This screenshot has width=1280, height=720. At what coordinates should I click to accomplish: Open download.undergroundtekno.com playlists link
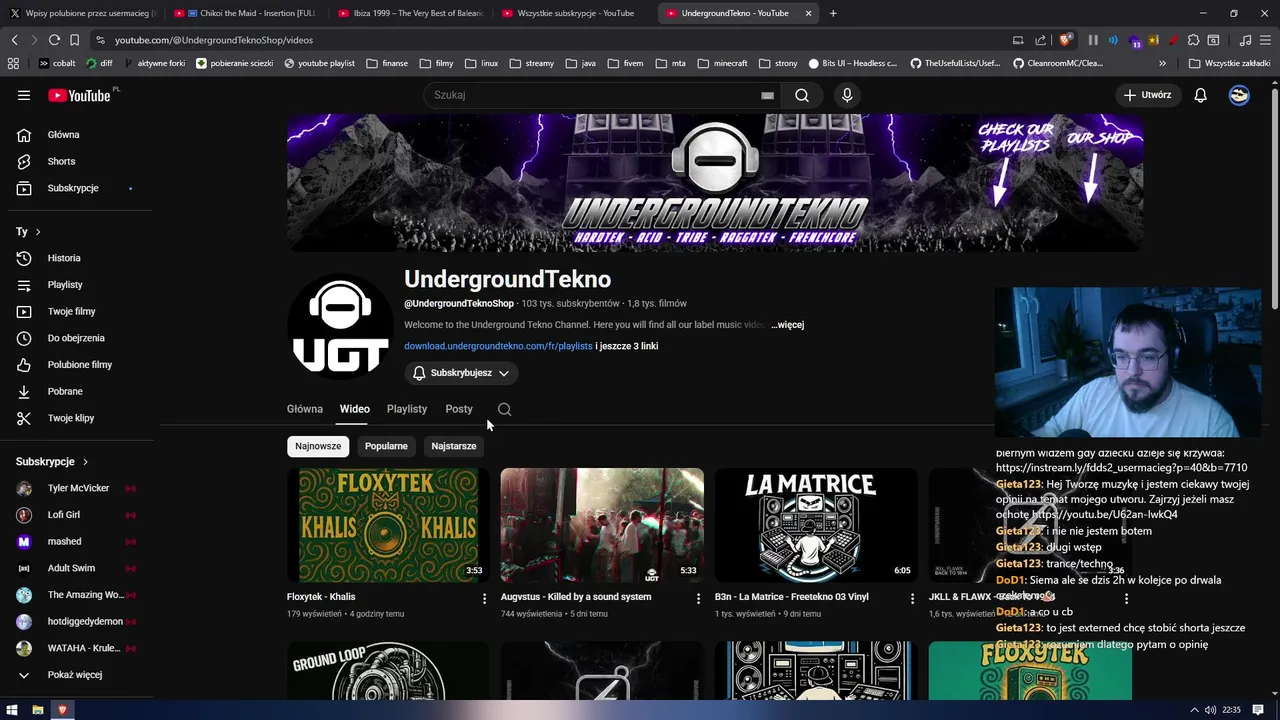coord(498,346)
